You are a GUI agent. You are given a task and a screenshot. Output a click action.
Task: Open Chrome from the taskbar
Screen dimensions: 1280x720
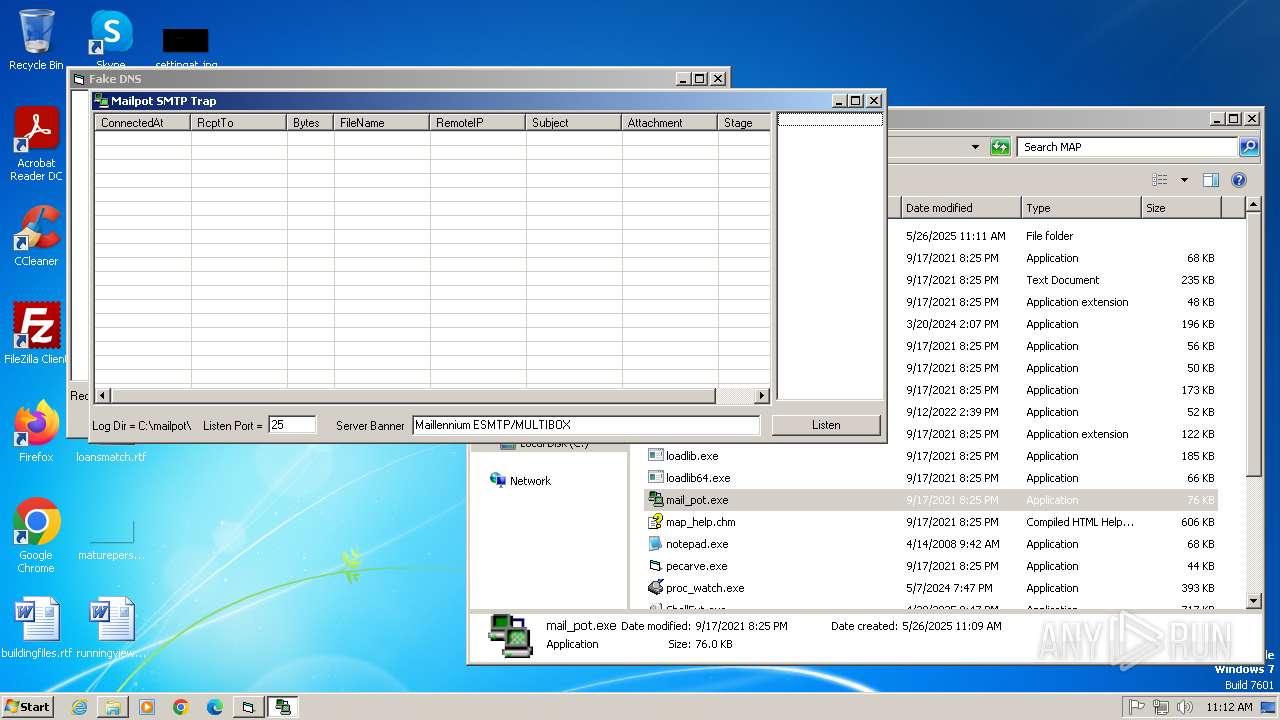[181, 707]
